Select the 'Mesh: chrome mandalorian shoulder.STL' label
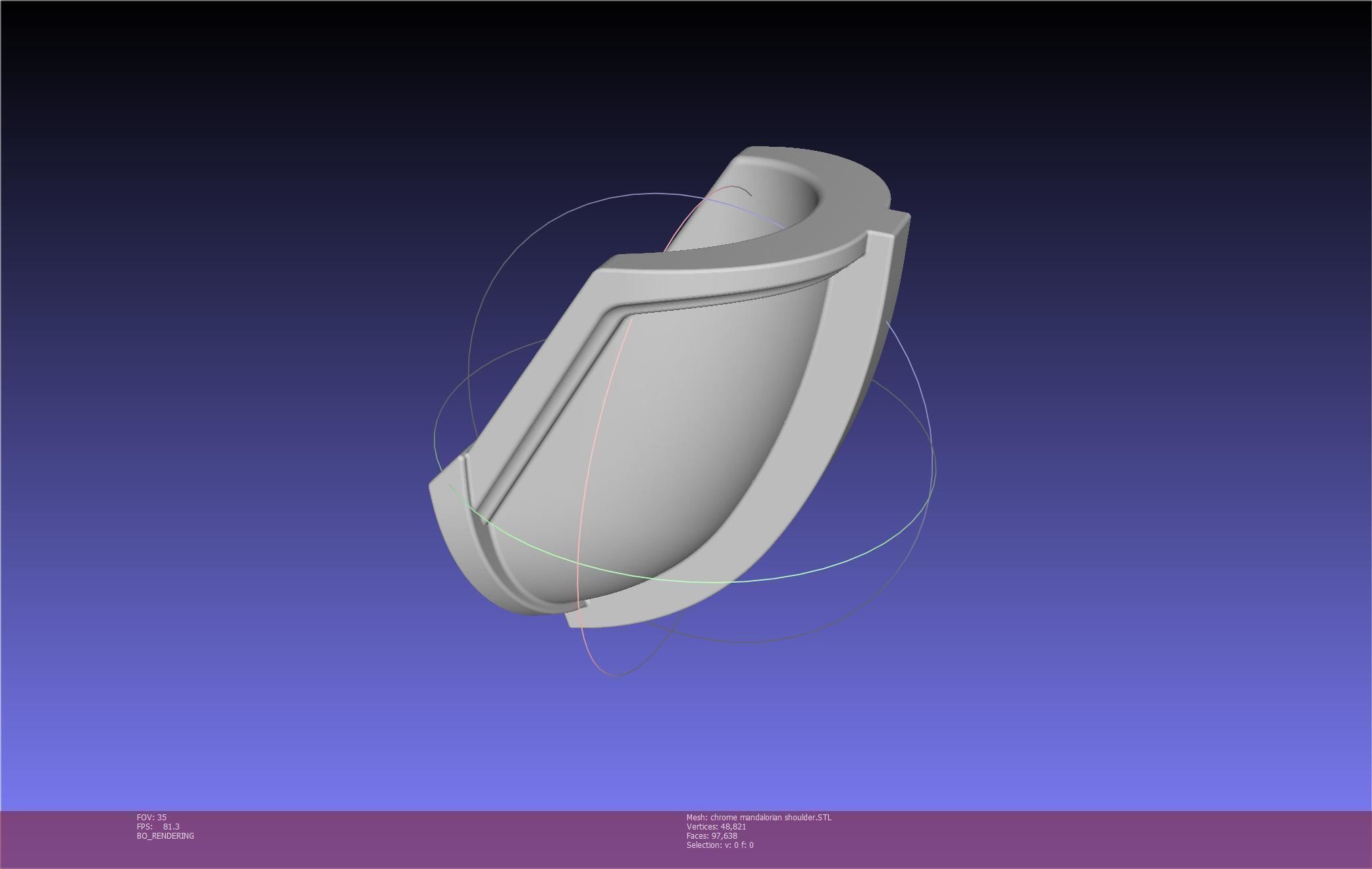The height and width of the screenshot is (869, 1372). click(x=758, y=817)
